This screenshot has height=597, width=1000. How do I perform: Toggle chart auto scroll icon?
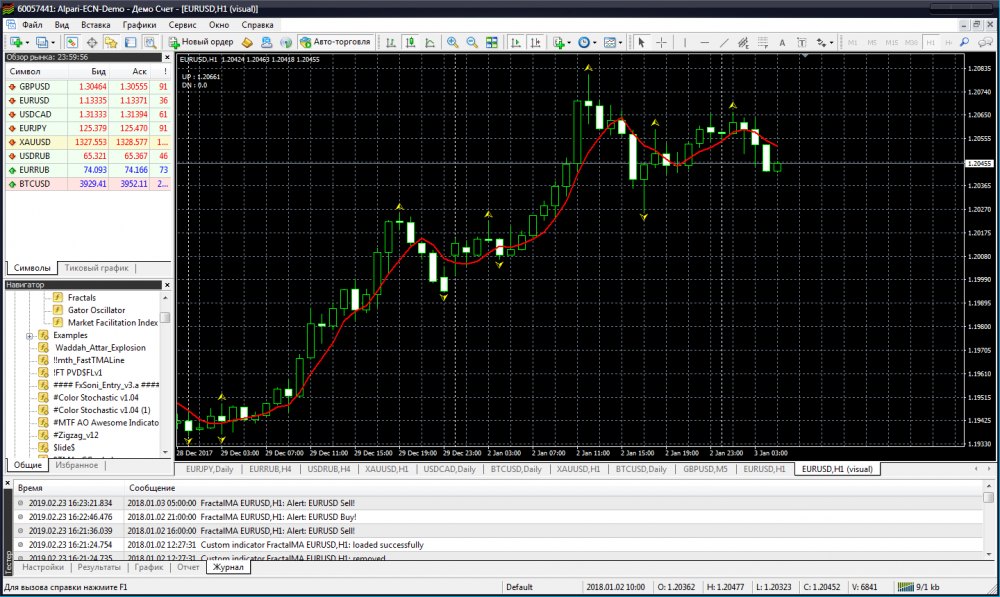pyautogui.click(x=515, y=42)
